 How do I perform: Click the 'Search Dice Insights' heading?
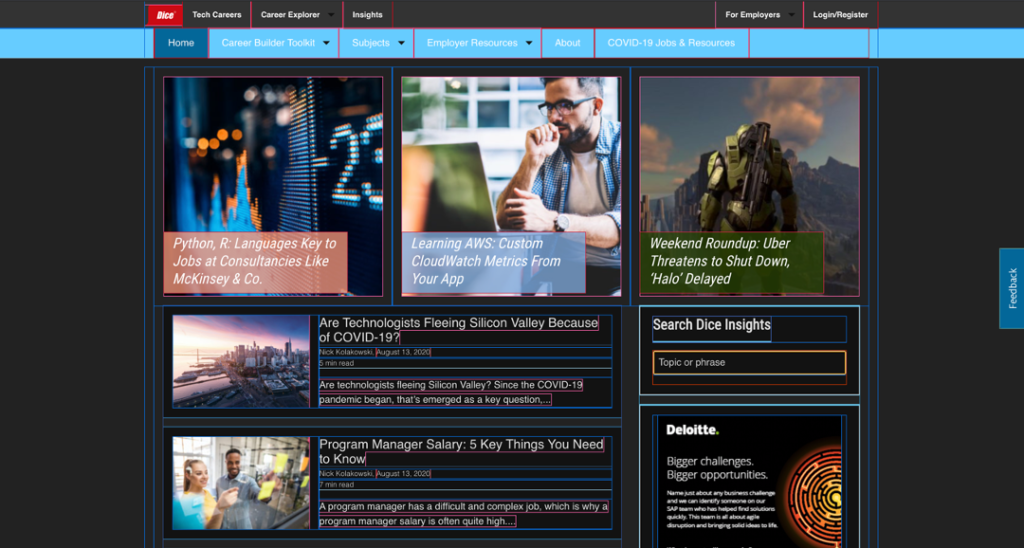[712, 325]
